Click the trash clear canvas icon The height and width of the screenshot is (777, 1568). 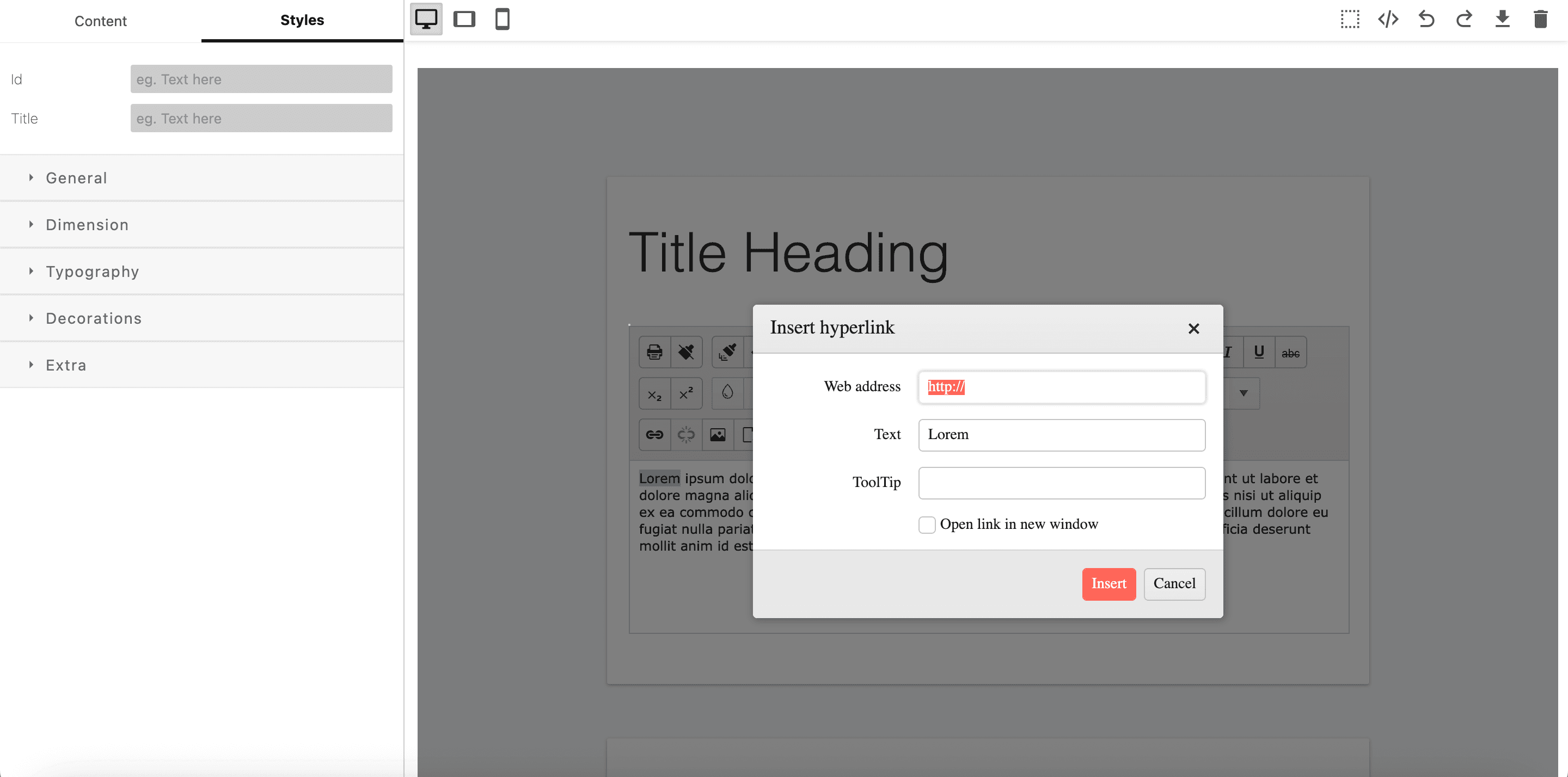click(1541, 20)
